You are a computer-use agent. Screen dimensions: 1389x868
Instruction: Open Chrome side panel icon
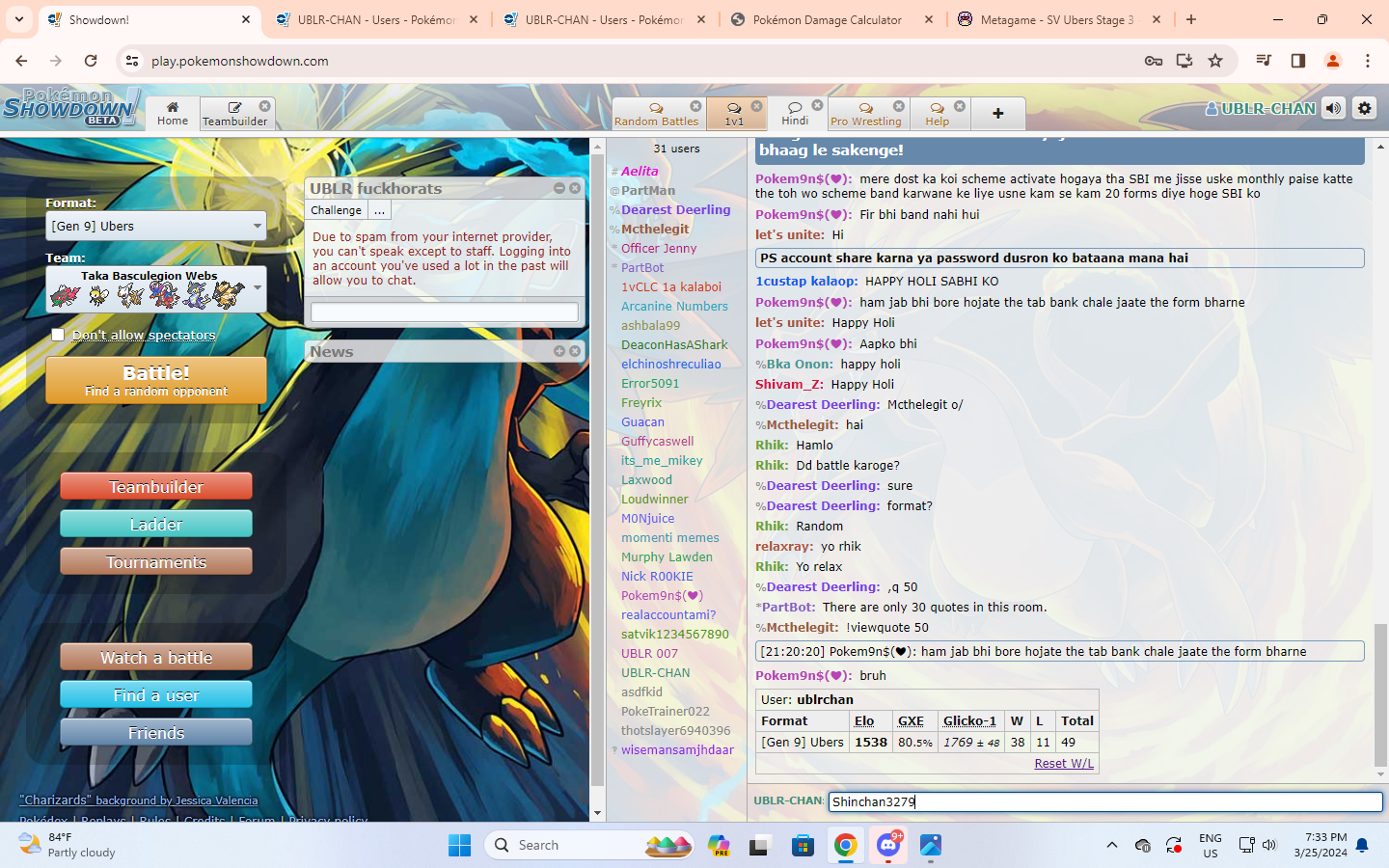(x=1298, y=61)
